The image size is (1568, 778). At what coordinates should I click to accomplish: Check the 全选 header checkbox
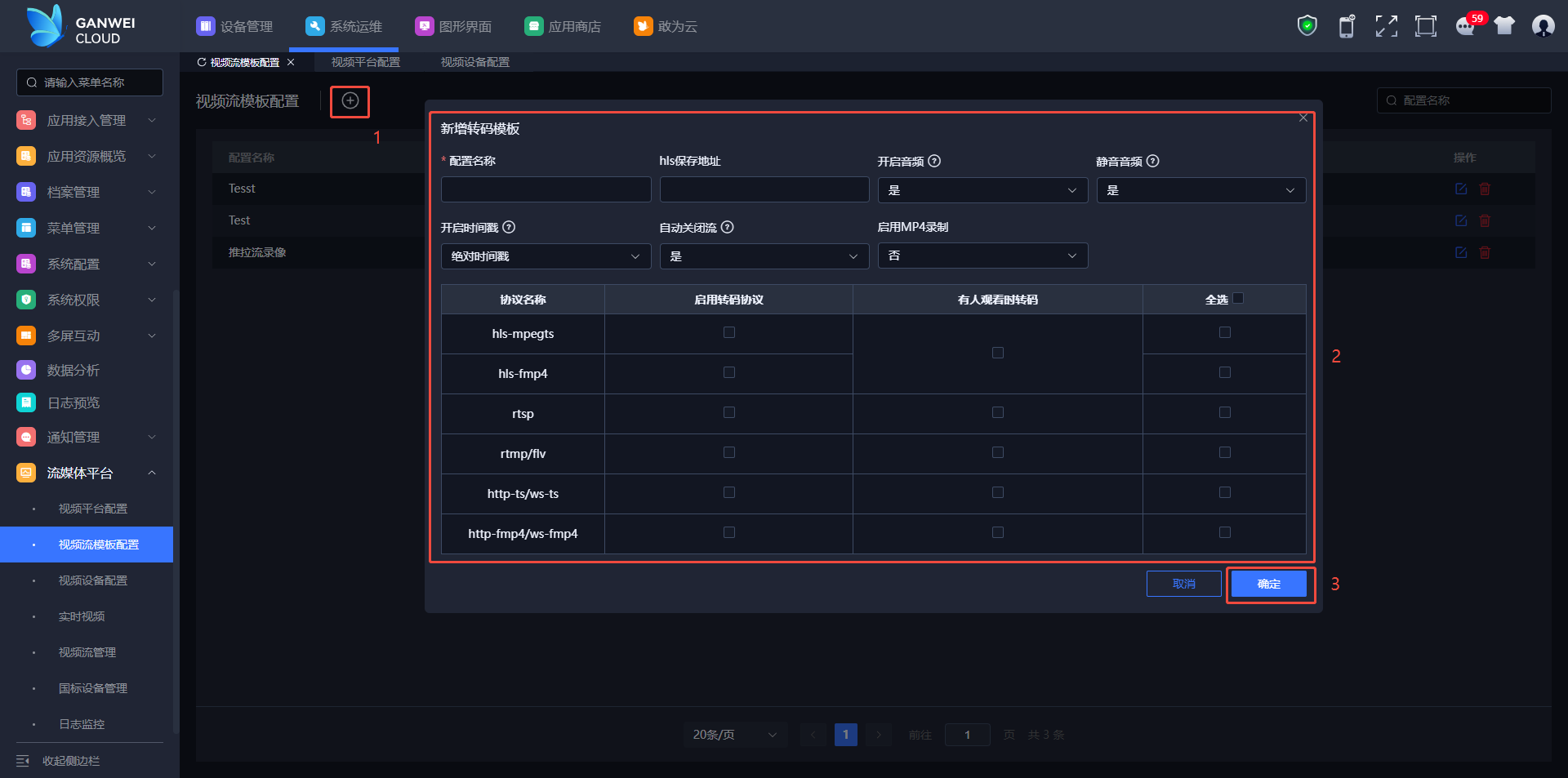1238,299
